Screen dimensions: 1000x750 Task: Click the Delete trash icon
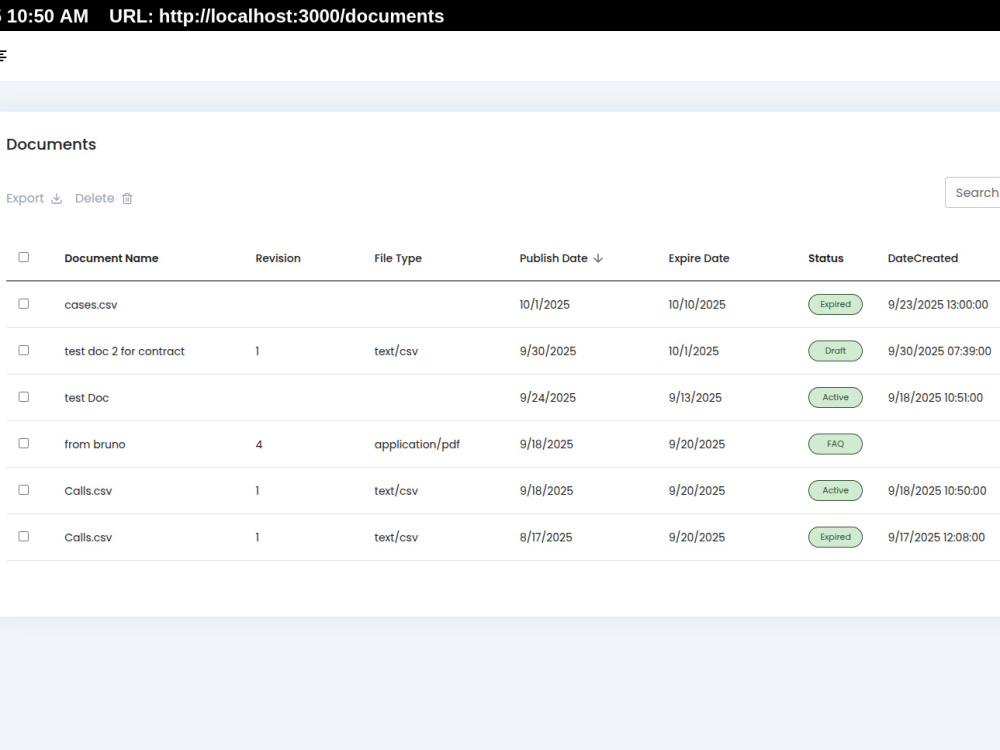(x=127, y=198)
